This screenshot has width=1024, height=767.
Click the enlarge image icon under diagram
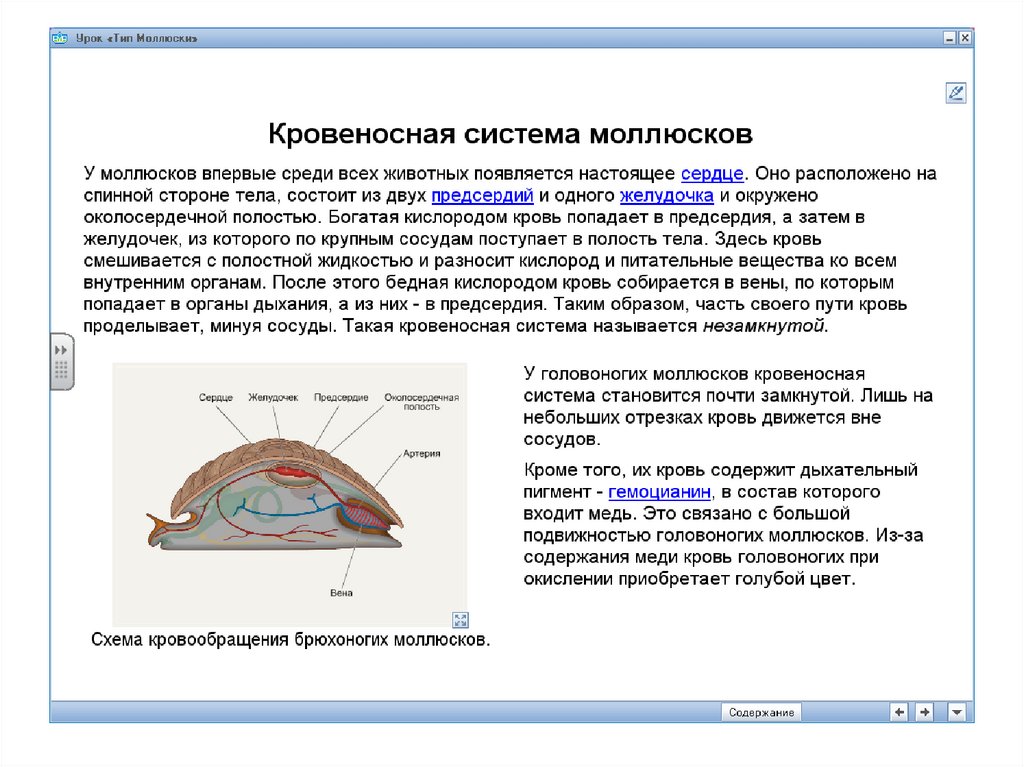[460, 619]
